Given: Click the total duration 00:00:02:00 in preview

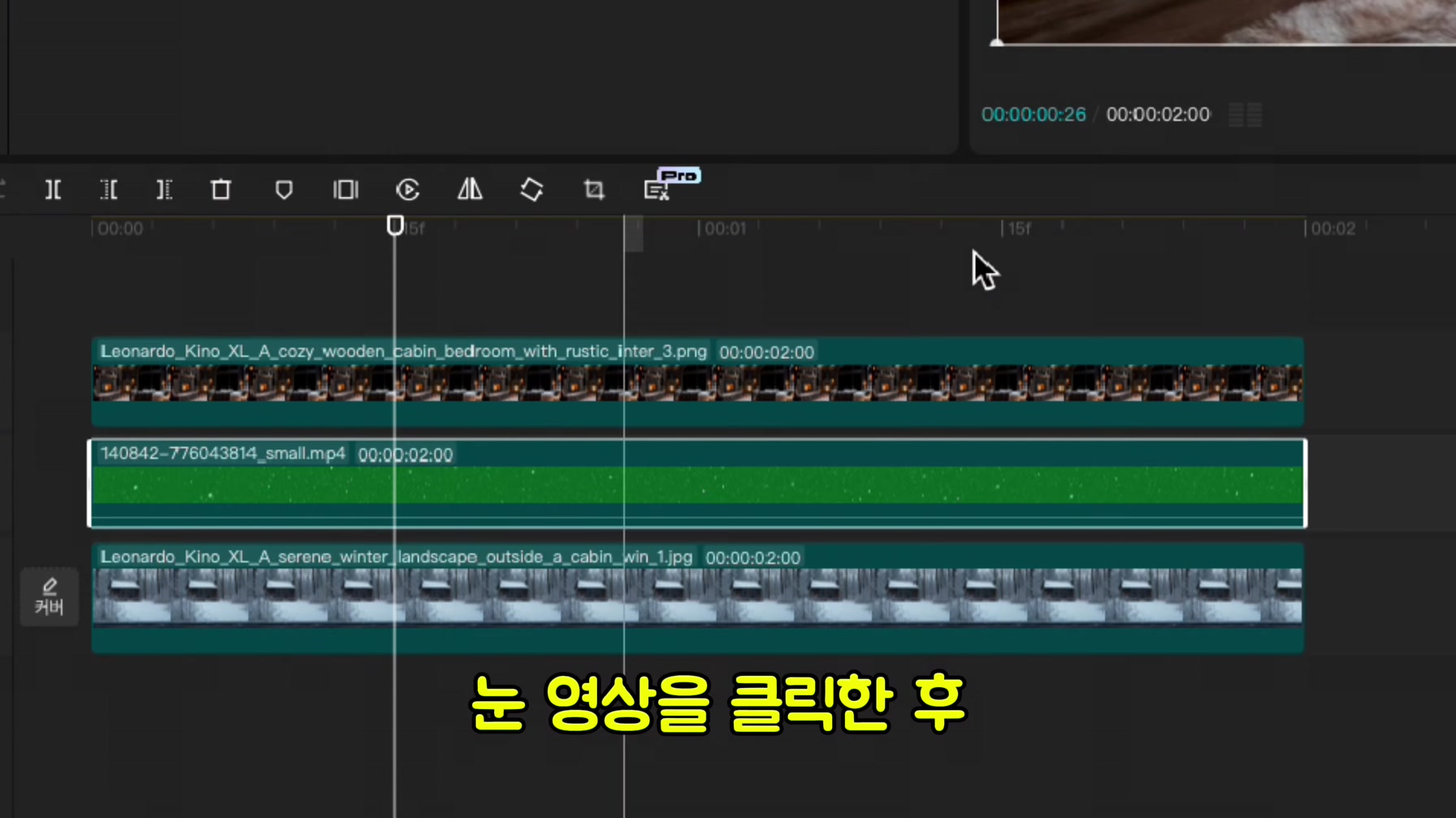Looking at the screenshot, I should pyautogui.click(x=1158, y=115).
